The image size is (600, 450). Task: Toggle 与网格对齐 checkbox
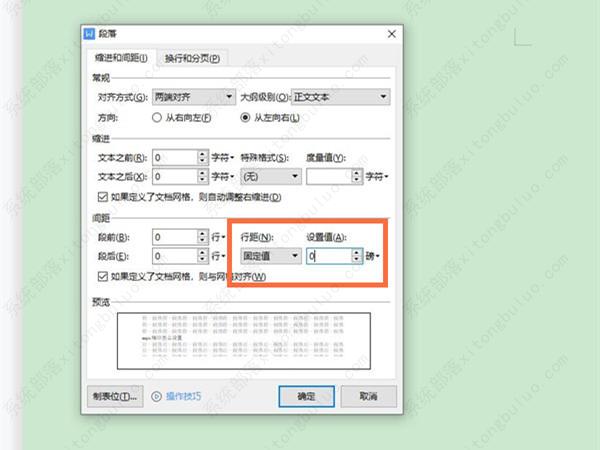point(105,275)
